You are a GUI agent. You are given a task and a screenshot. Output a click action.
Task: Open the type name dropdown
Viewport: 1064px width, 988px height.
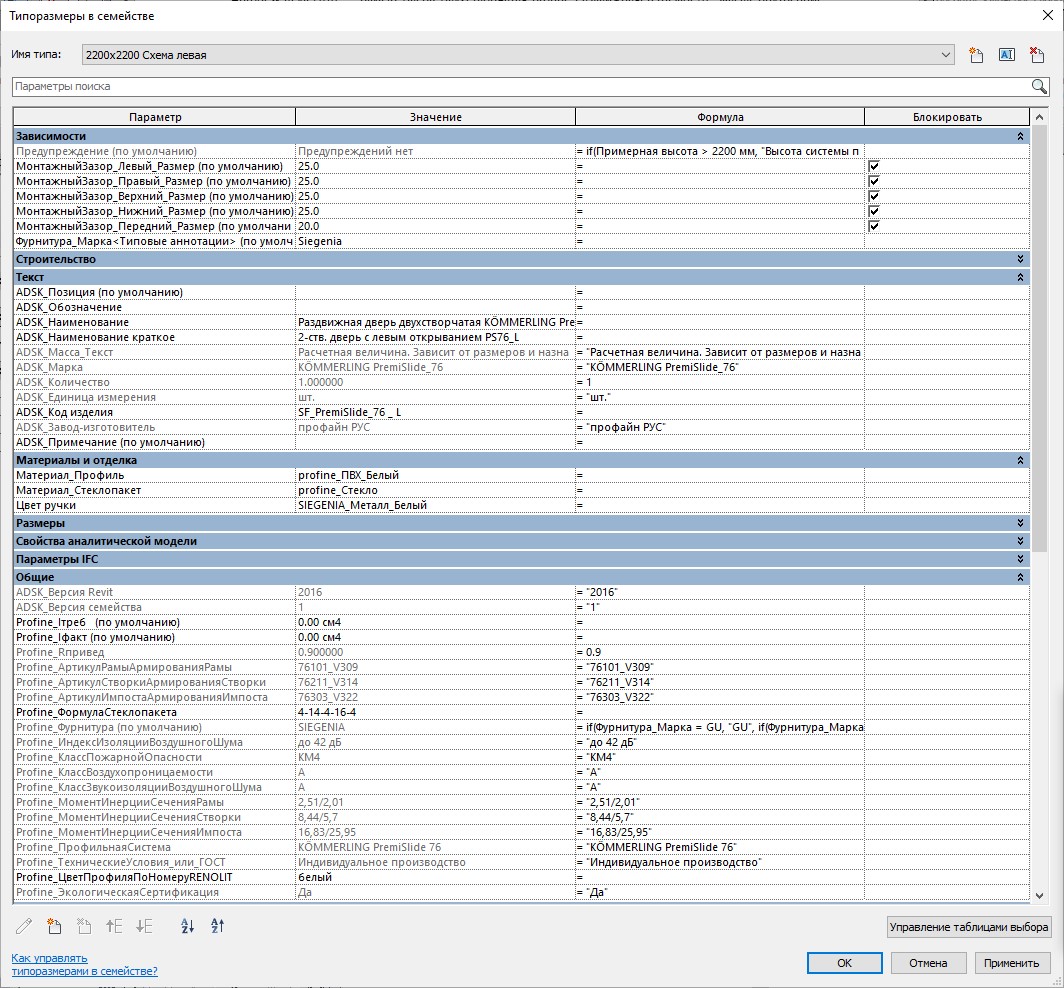pos(946,55)
